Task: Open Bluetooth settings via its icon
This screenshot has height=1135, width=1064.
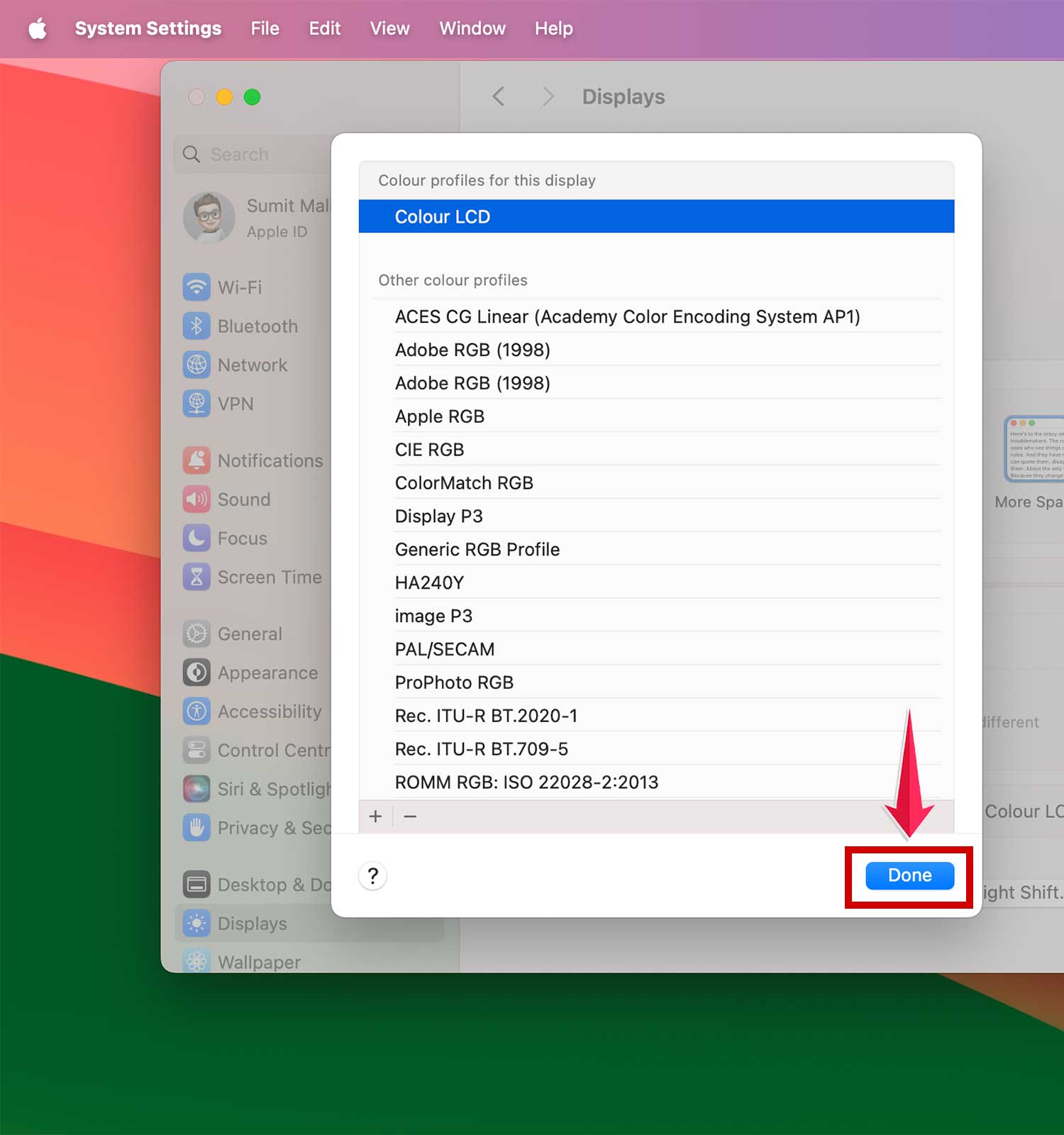Action: [x=196, y=326]
